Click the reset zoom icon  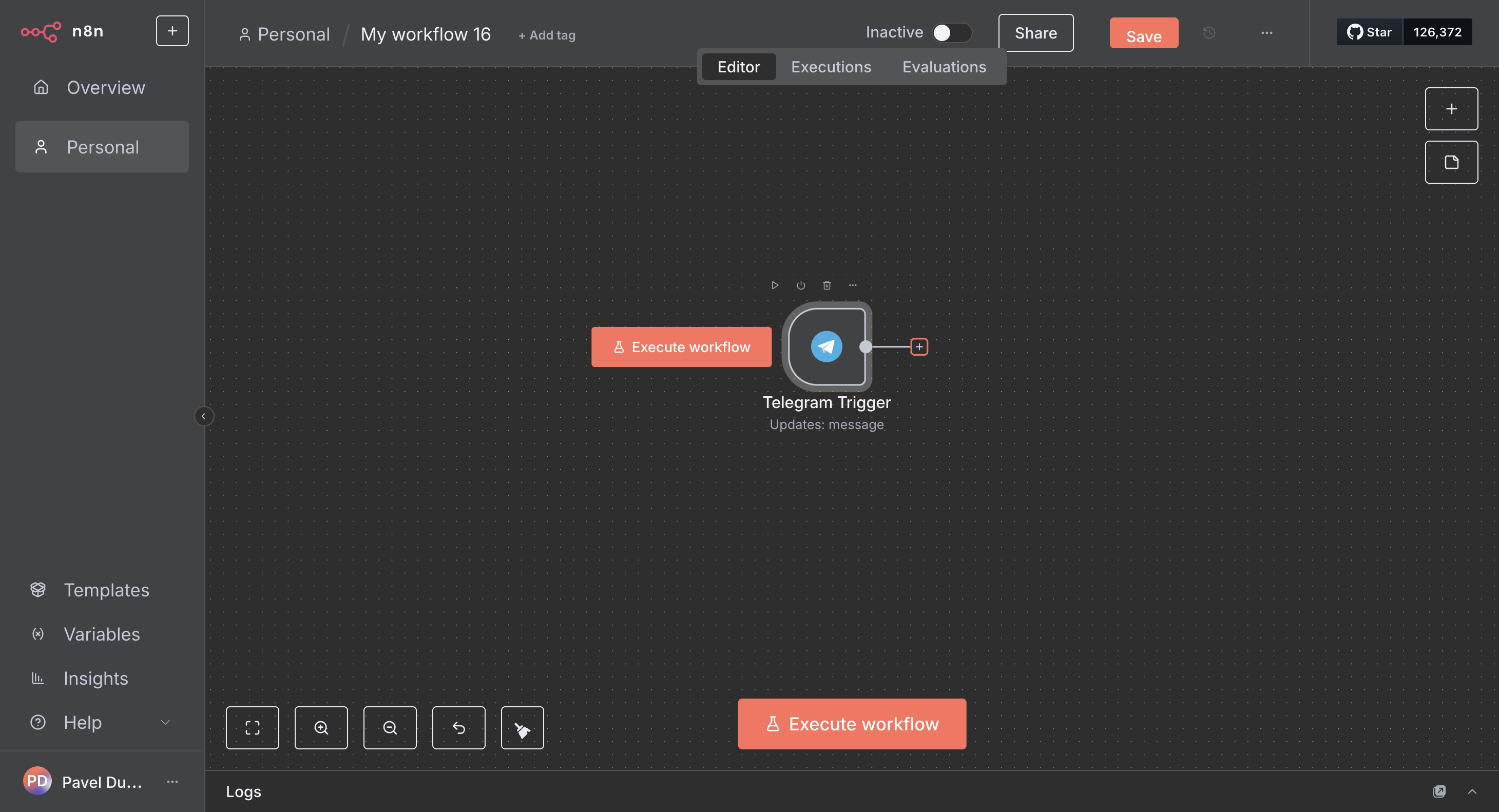coord(458,728)
